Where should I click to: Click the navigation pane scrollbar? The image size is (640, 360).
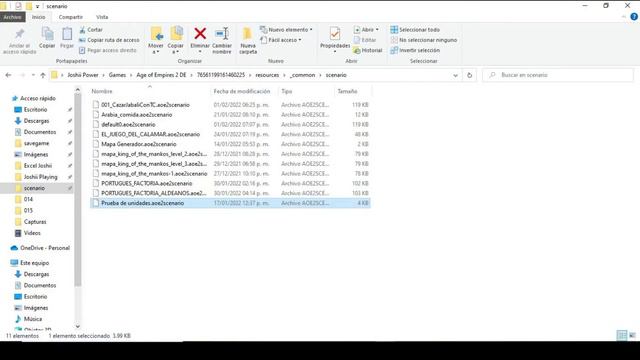[x=78, y=190]
